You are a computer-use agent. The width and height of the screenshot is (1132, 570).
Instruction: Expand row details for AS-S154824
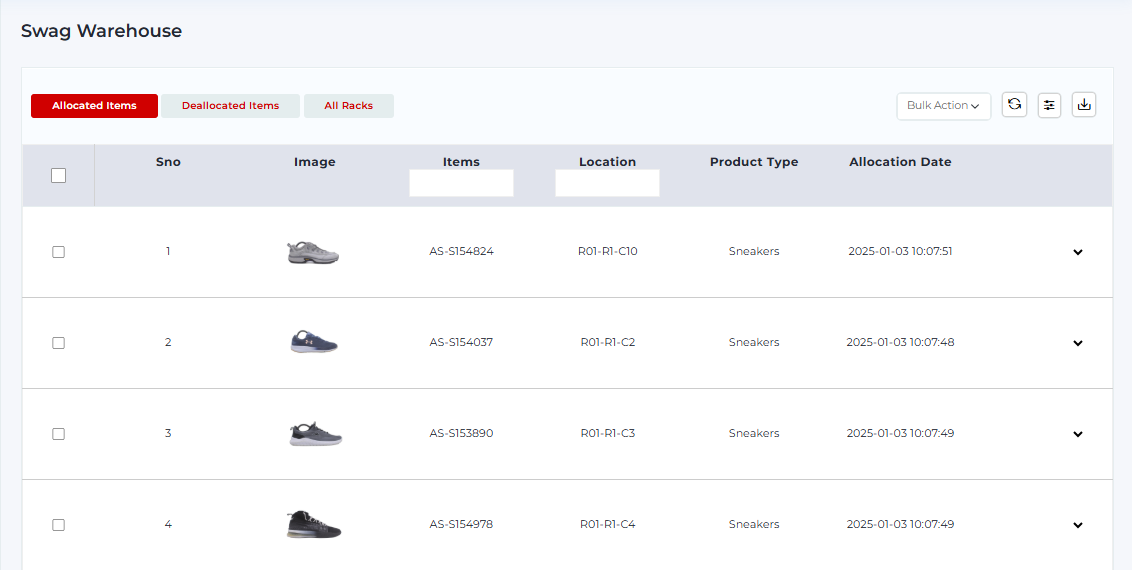pos(1077,252)
